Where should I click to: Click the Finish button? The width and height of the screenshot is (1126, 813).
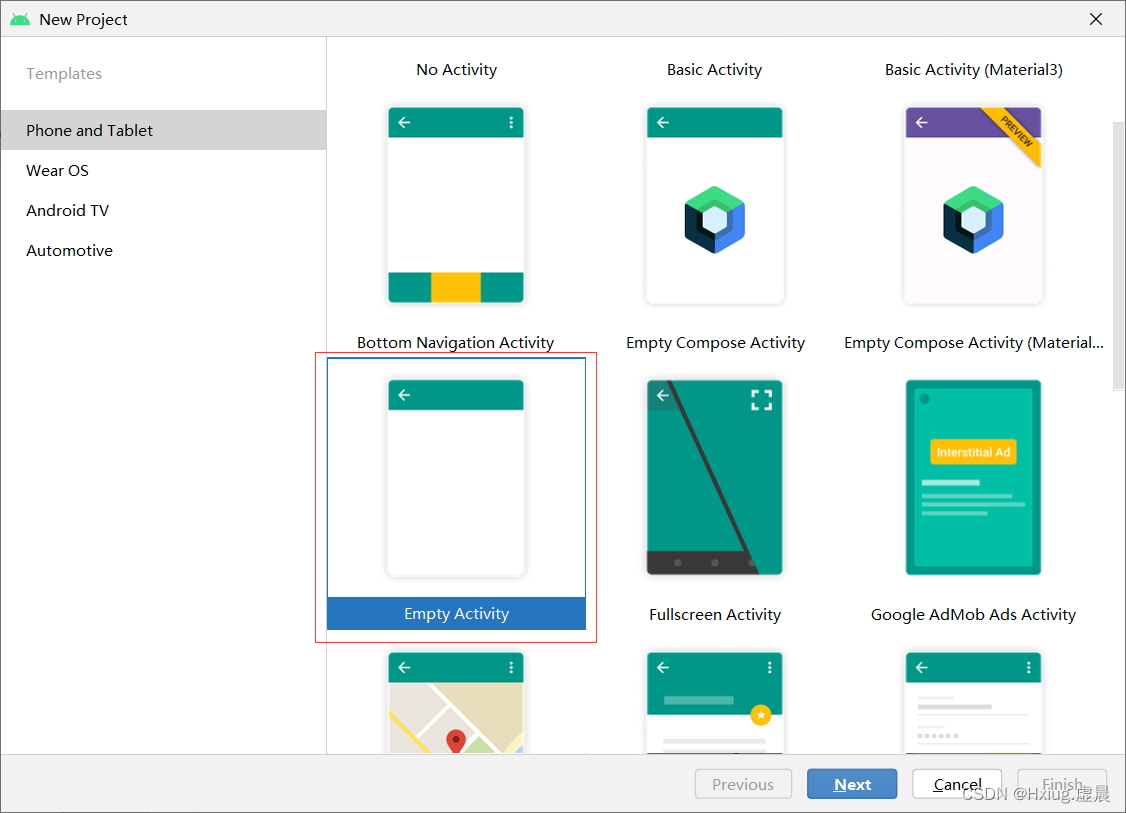(1062, 784)
